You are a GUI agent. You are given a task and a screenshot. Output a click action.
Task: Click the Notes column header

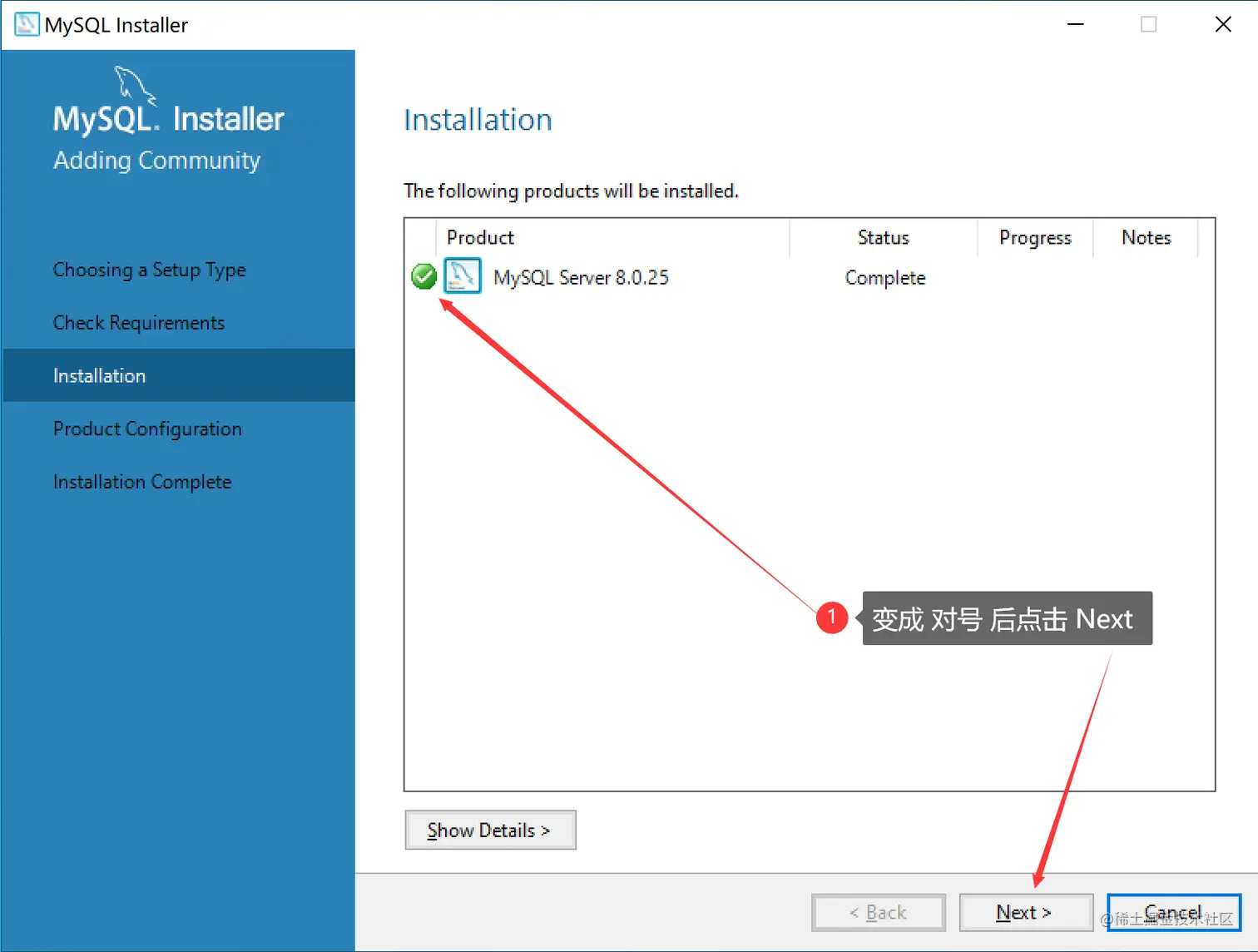click(1146, 238)
